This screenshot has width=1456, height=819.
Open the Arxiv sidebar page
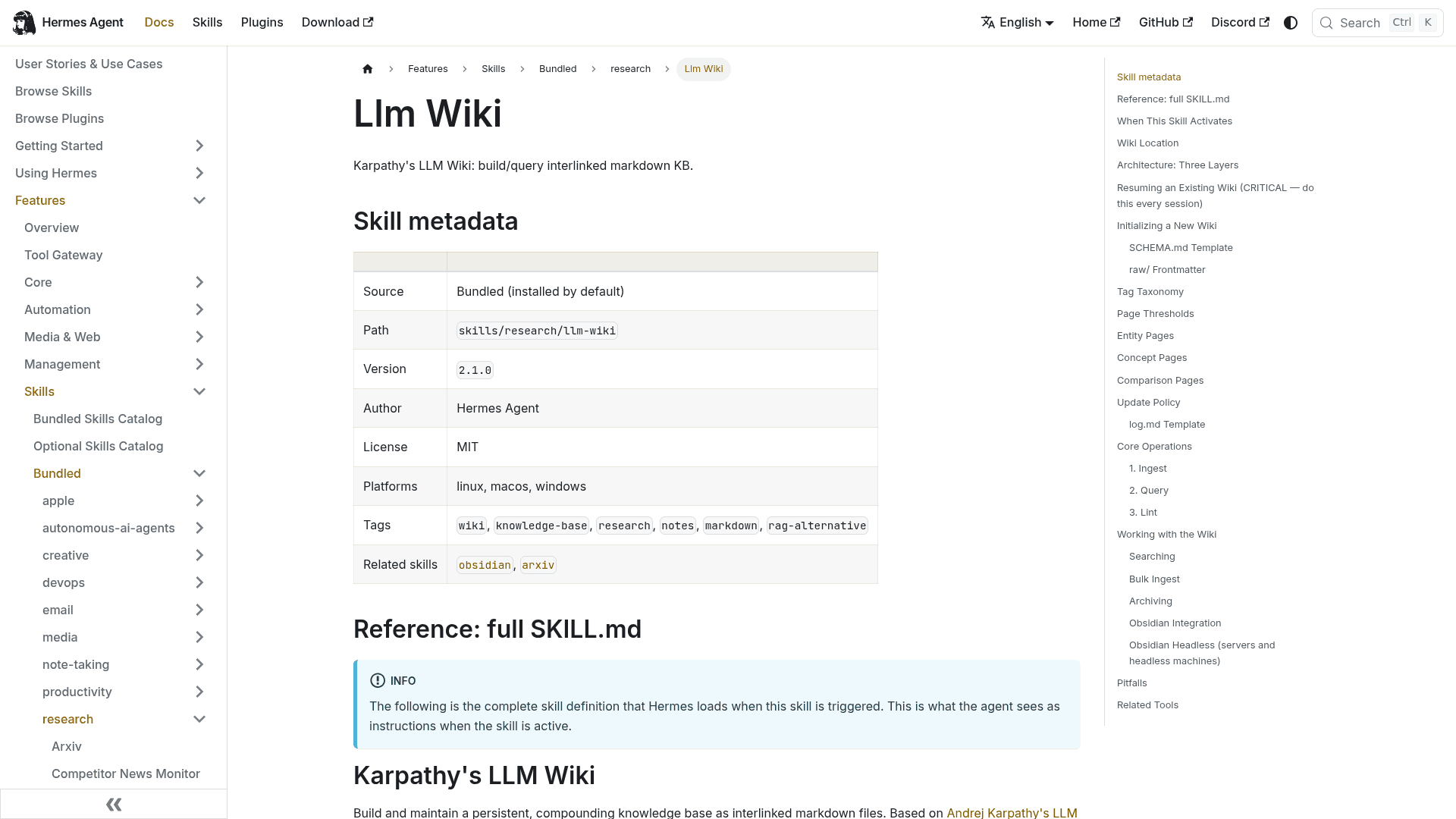[67, 746]
